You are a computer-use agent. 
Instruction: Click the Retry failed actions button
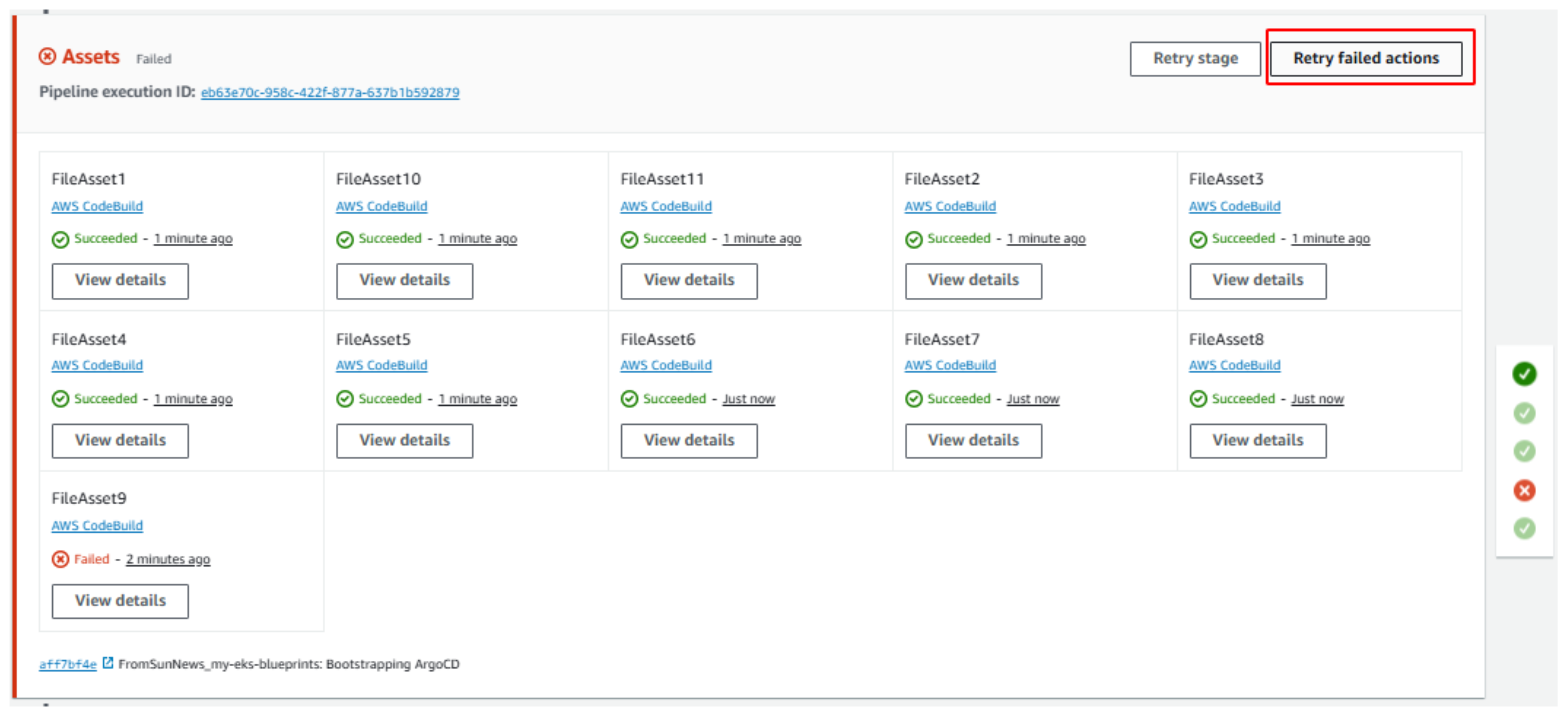[1365, 58]
